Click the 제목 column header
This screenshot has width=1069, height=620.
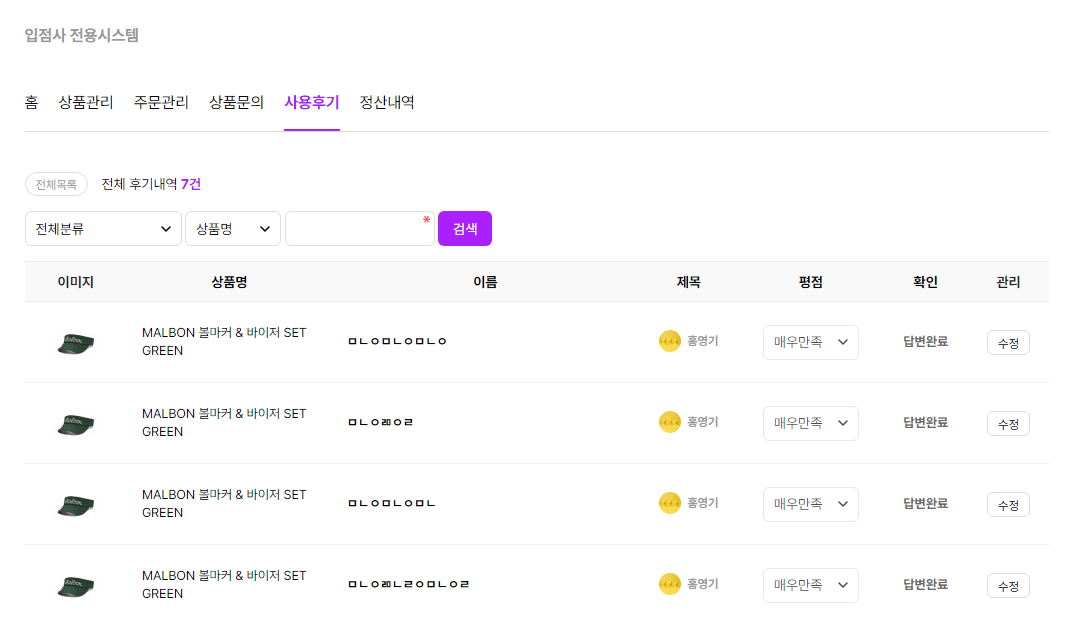coord(689,282)
